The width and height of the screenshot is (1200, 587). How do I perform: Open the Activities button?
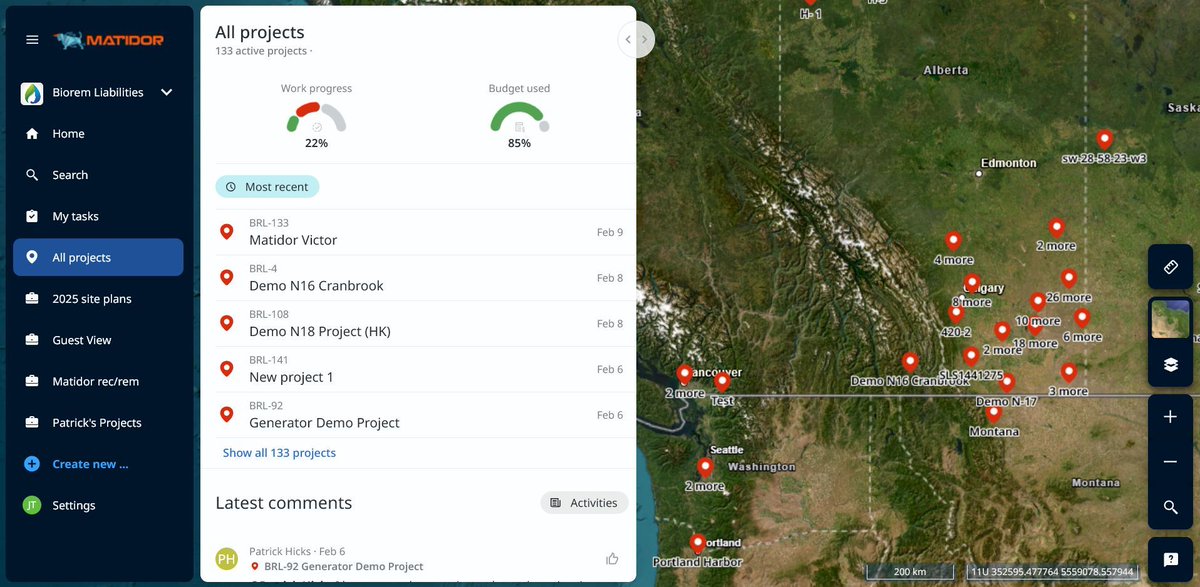click(x=584, y=503)
